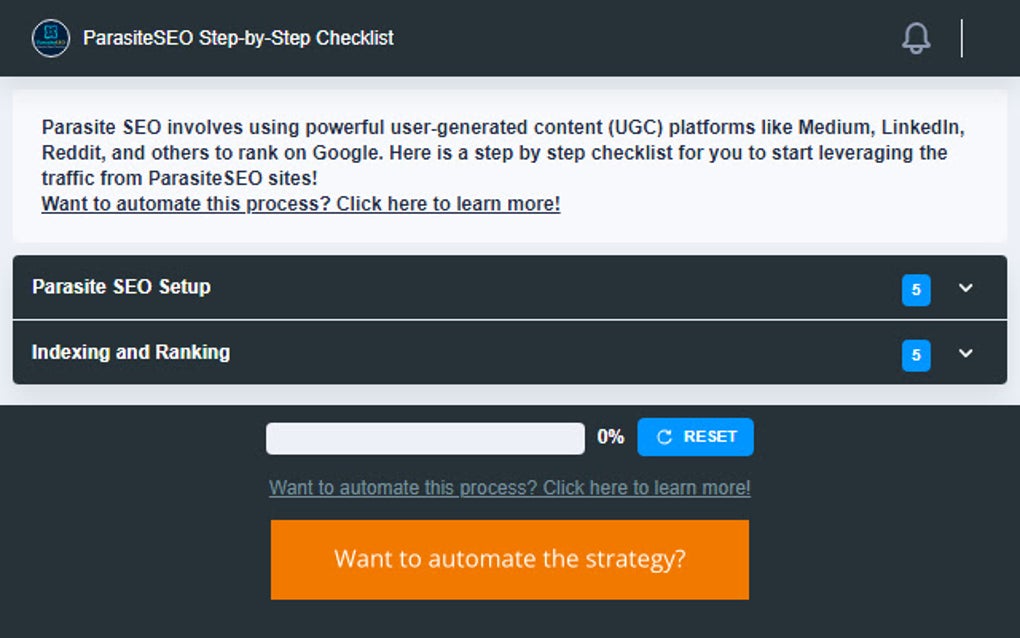Click the ParasiteSEO Step-by-Step Checklist title

tap(240, 38)
